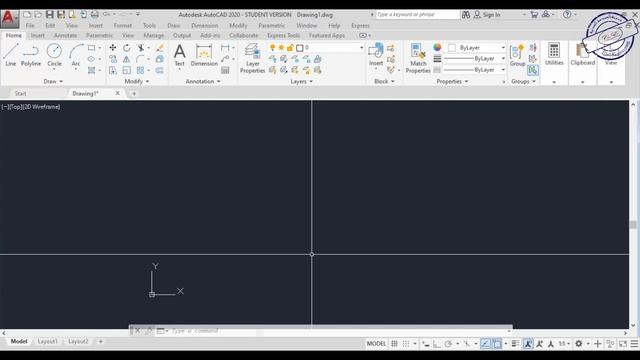640x360 pixels.
Task: Toggle object snap tracking button
Action: tap(485, 344)
